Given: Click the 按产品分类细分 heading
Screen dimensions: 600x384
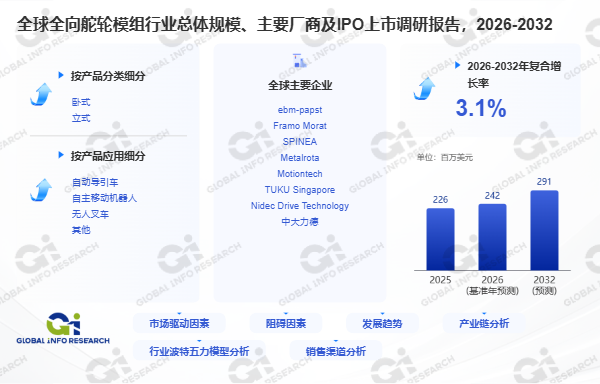Looking at the screenshot, I should [108, 76].
